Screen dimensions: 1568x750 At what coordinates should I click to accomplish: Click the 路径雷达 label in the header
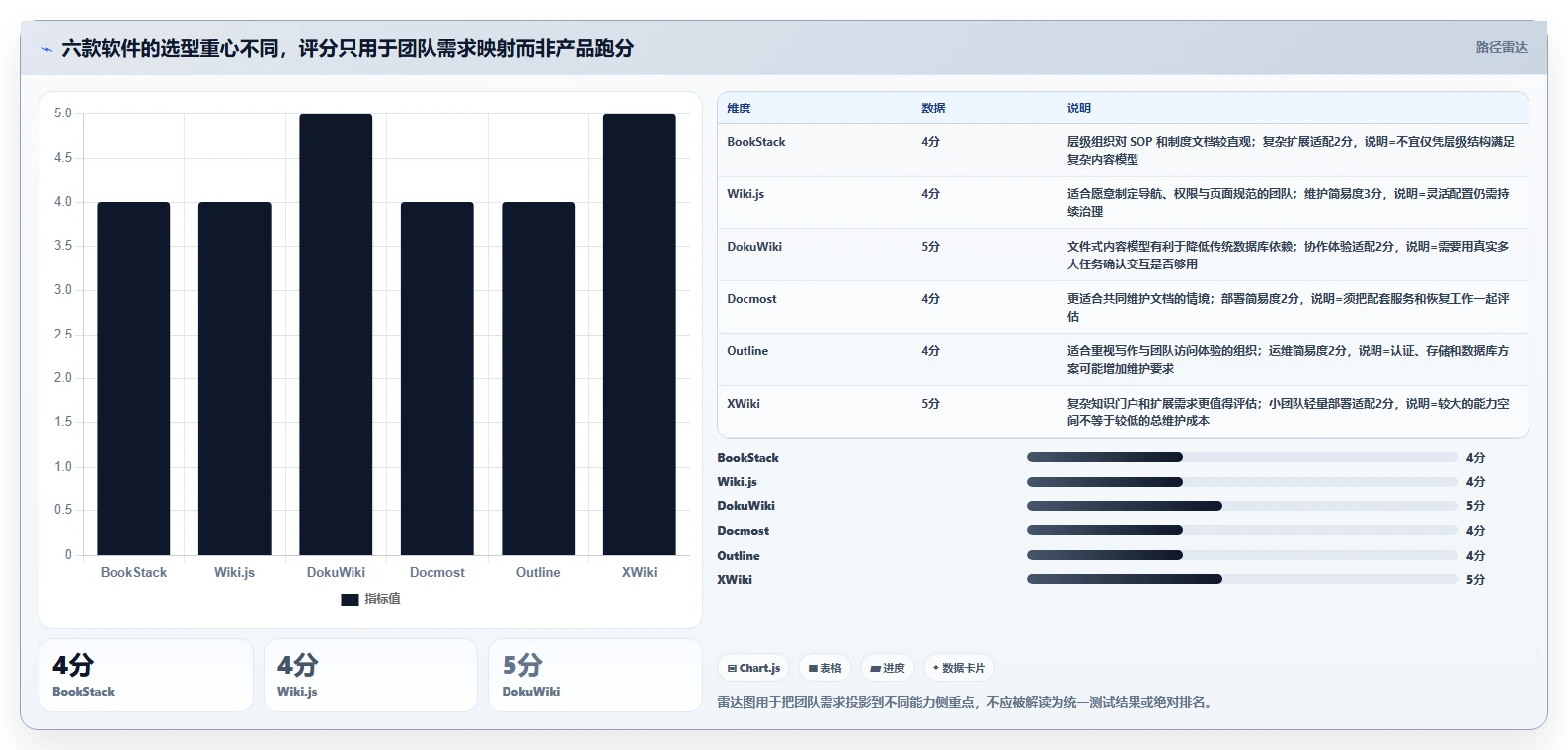(x=1501, y=47)
